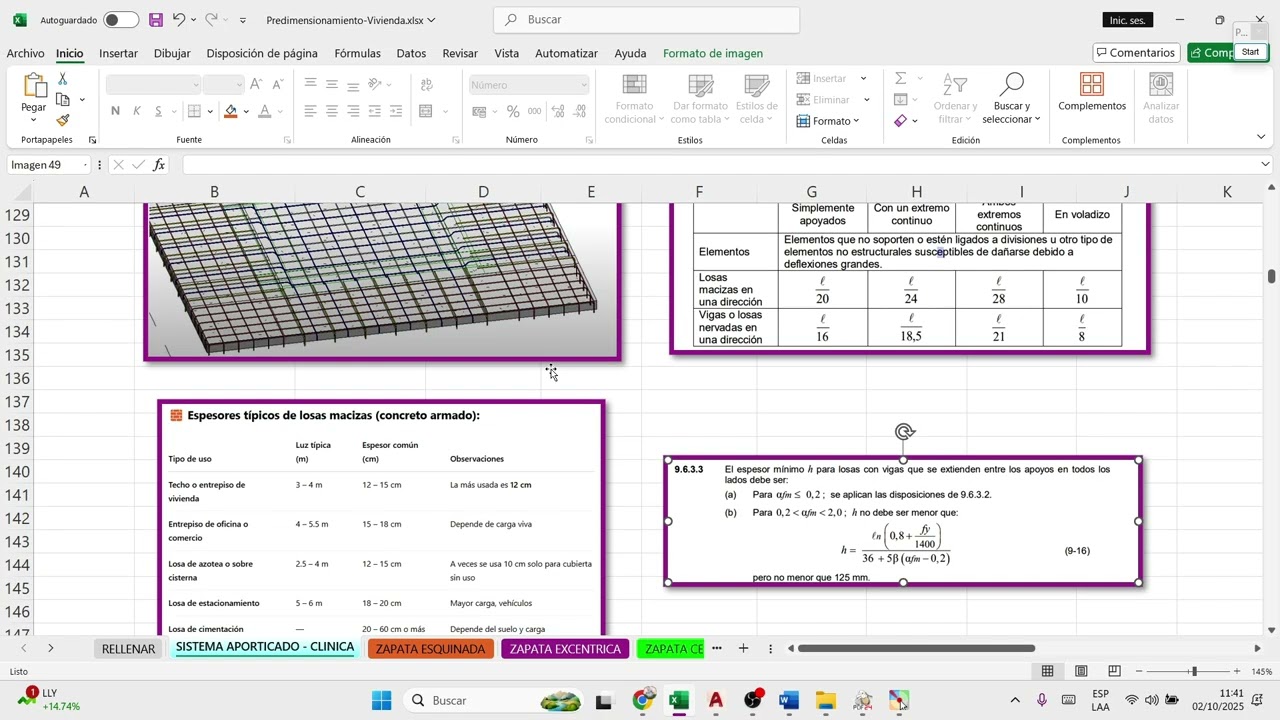Open Formato condicional
The image size is (1280, 720).
634,99
